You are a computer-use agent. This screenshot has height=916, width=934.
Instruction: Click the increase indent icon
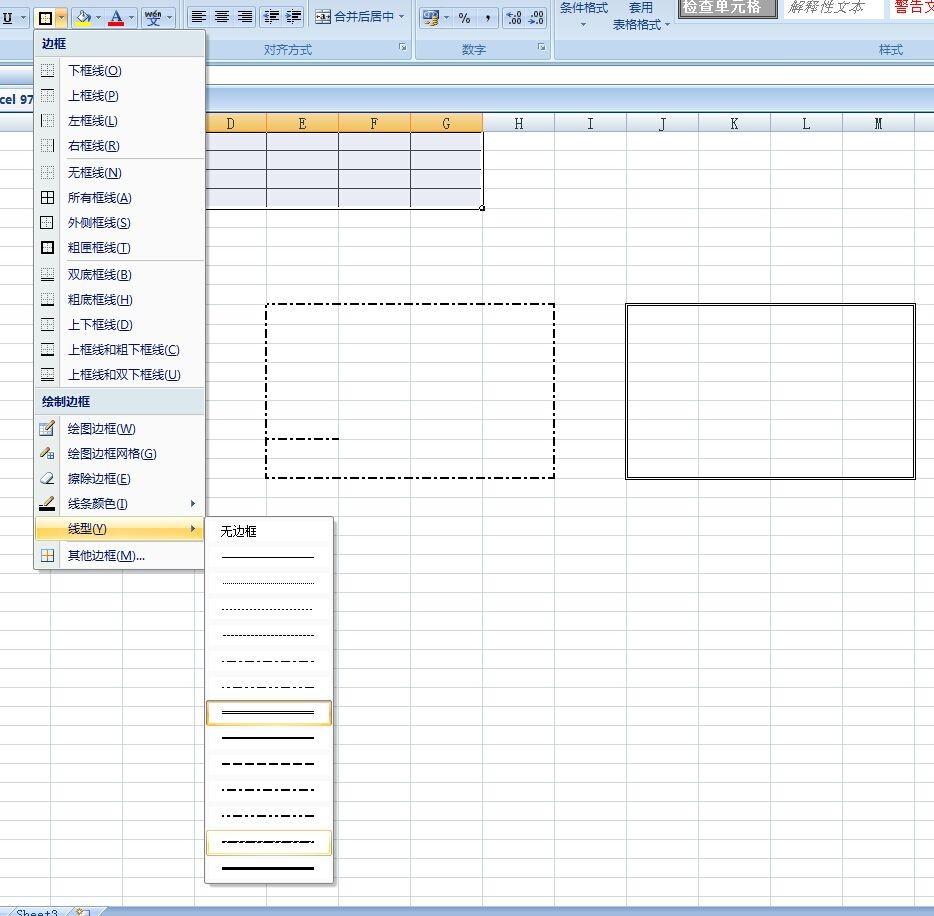(x=294, y=17)
